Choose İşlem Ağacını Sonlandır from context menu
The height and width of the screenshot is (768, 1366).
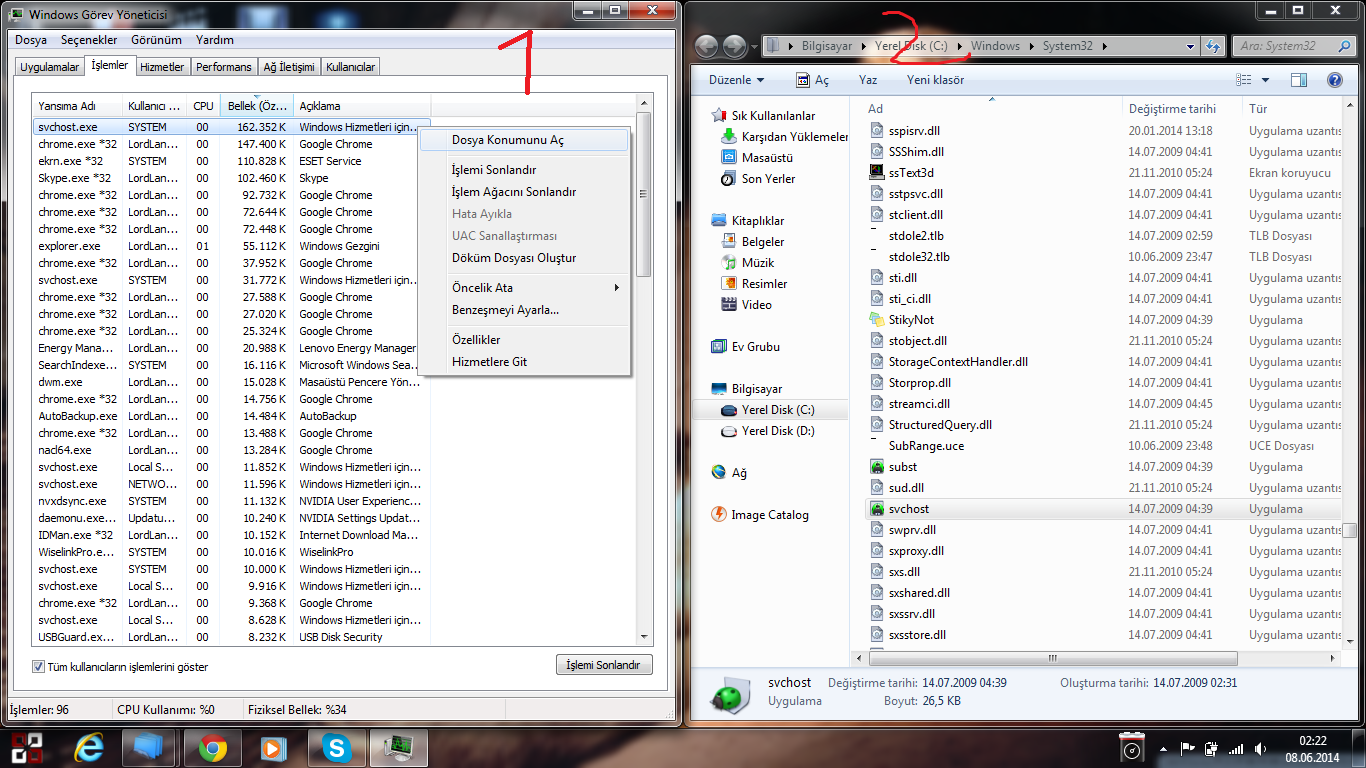coord(524,192)
